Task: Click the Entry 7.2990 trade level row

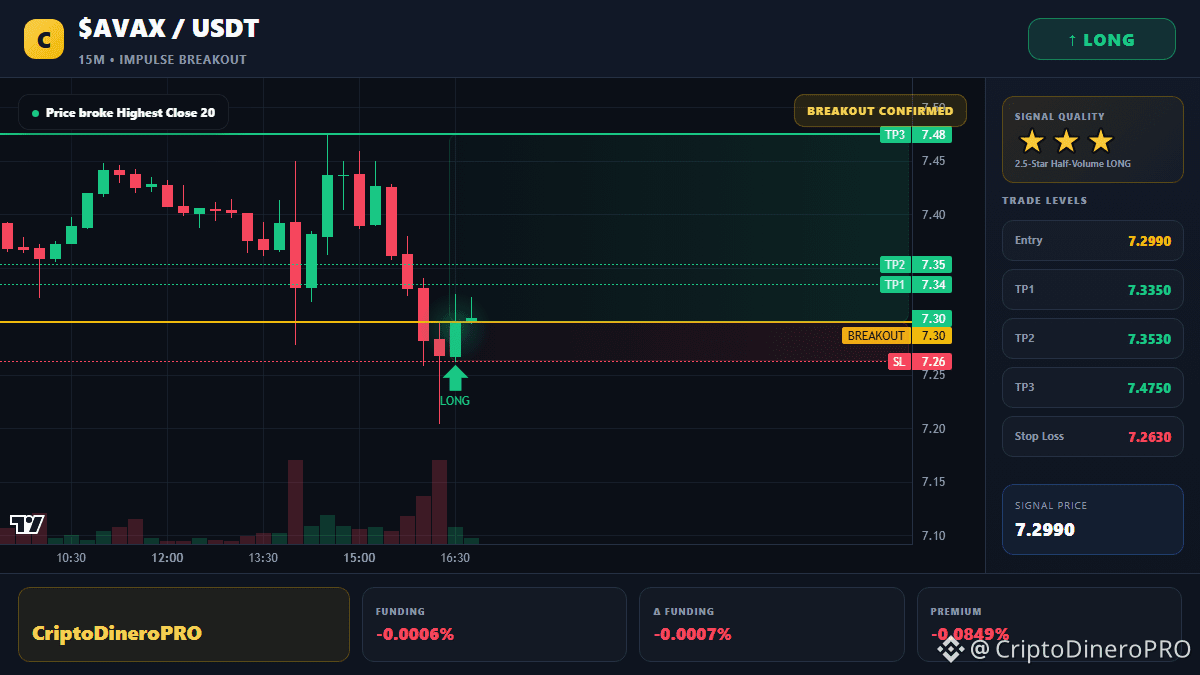Action: point(1093,240)
